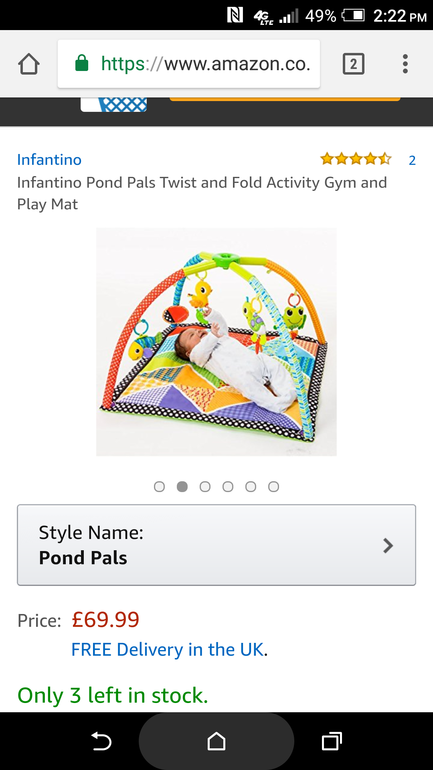Select the sixth image carousel dot
Image resolution: width=433 pixels, height=770 pixels.
pos(273,487)
